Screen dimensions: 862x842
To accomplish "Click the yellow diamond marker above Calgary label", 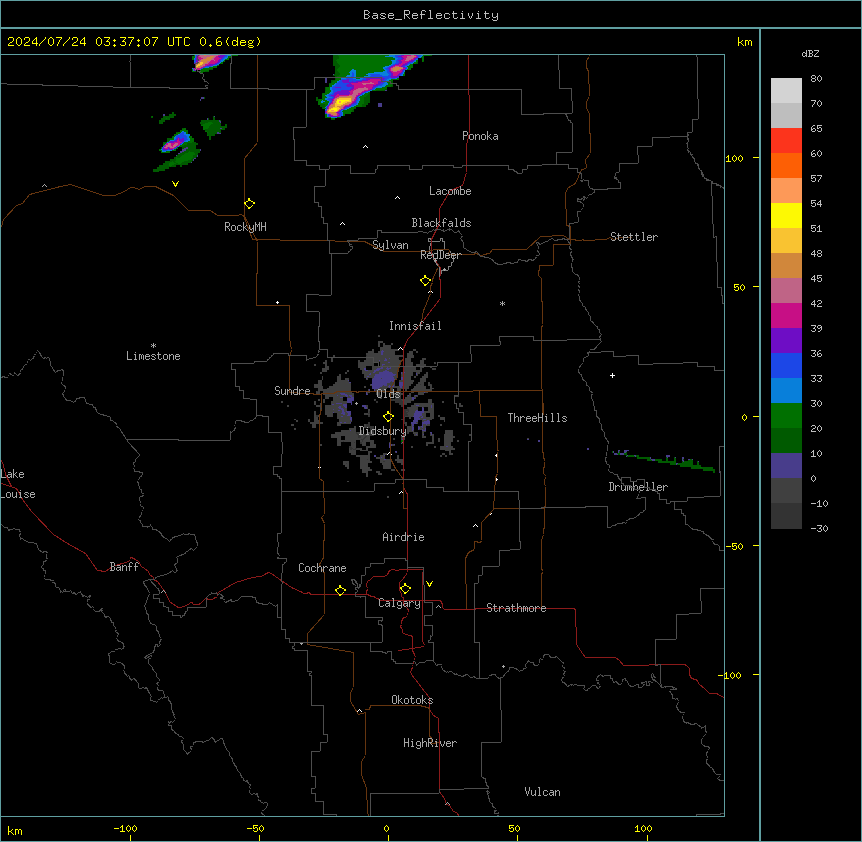I will (405, 588).
